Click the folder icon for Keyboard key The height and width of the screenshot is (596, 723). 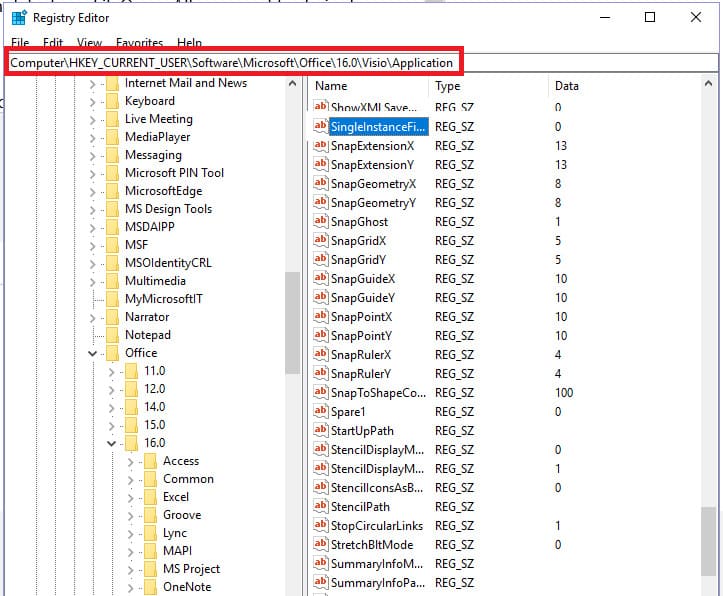tap(113, 101)
